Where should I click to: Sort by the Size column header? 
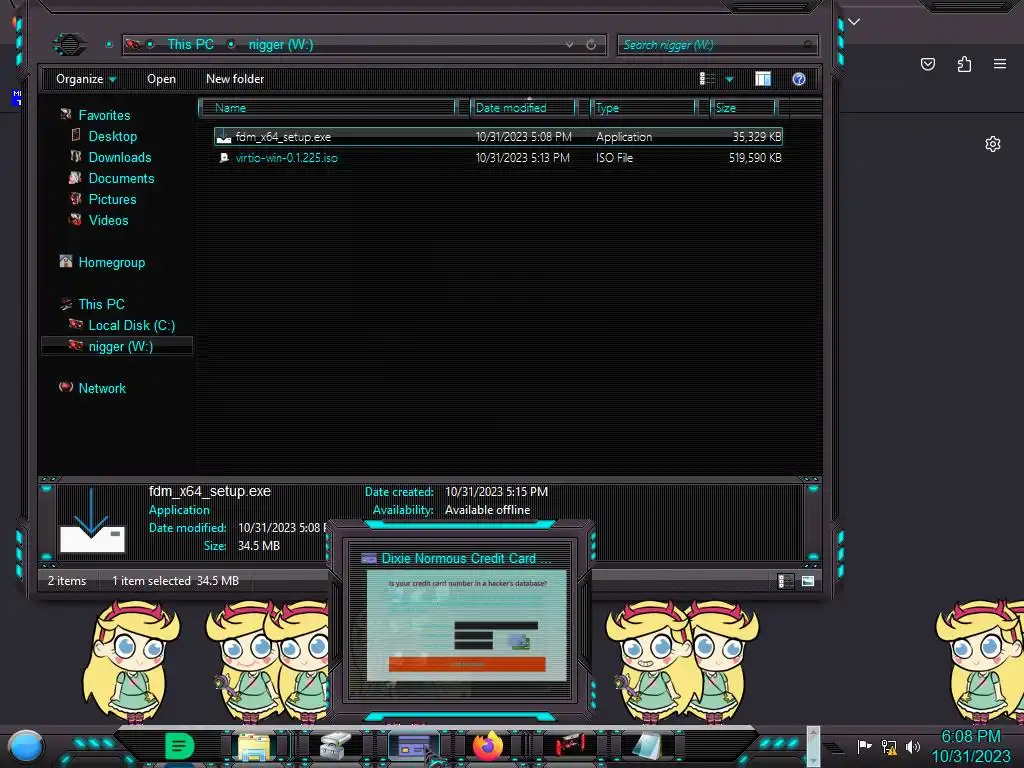coord(743,108)
